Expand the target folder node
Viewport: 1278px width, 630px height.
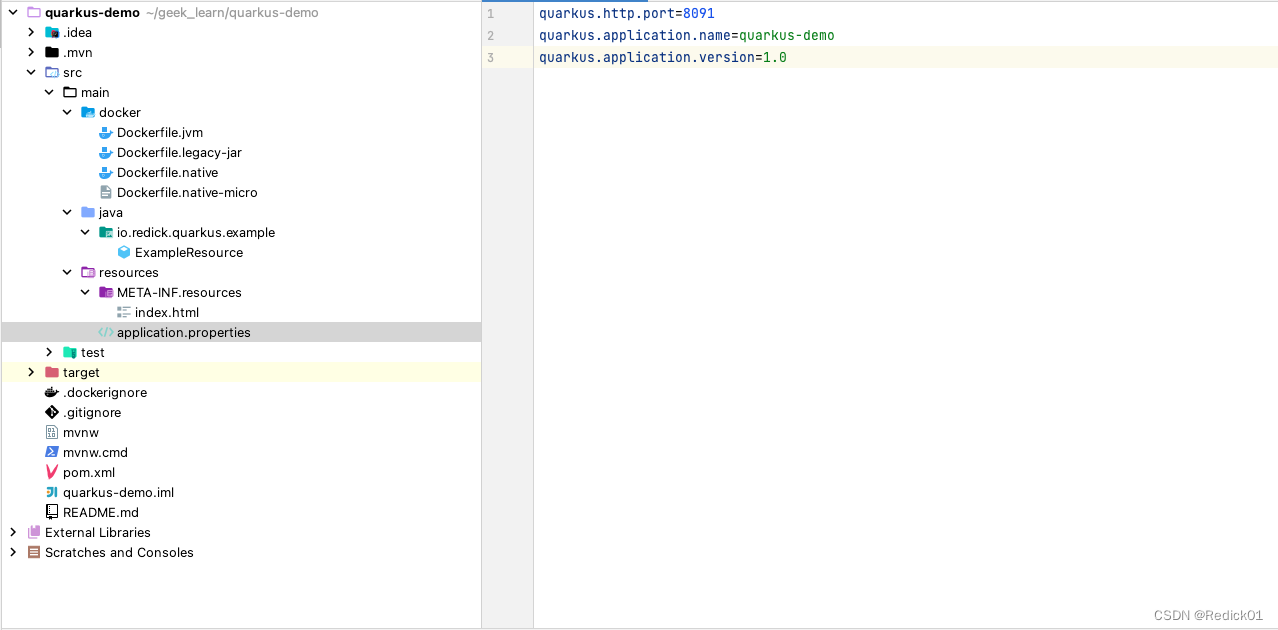[30, 372]
